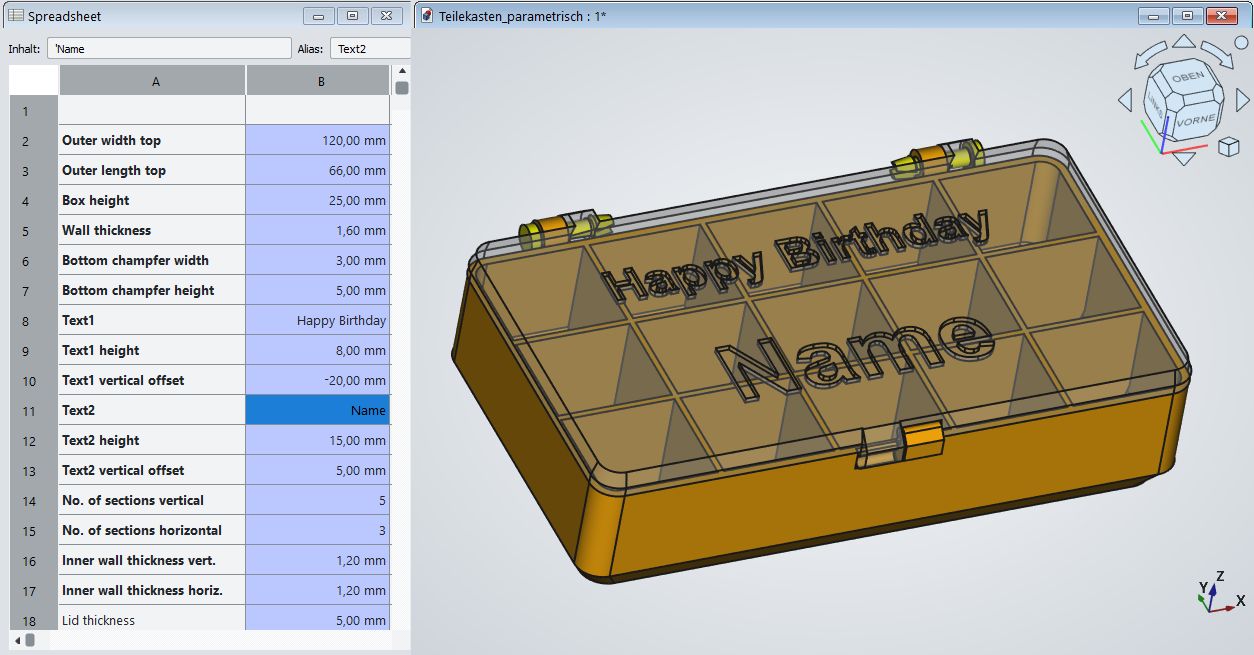Click the Teilekasten_parametrisch window title icon
1254x655 pixels.
point(428,15)
